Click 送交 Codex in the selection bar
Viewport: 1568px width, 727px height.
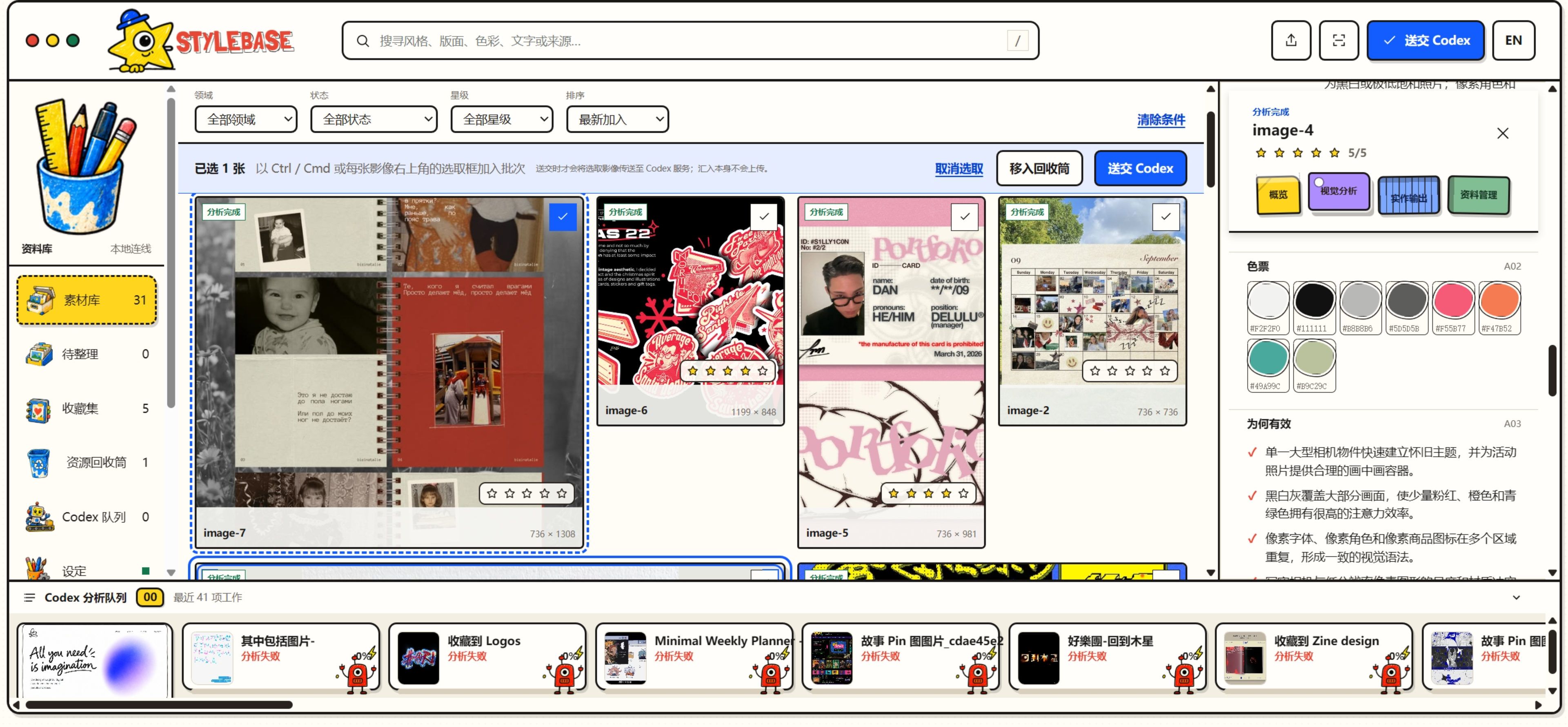click(x=1140, y=169)
